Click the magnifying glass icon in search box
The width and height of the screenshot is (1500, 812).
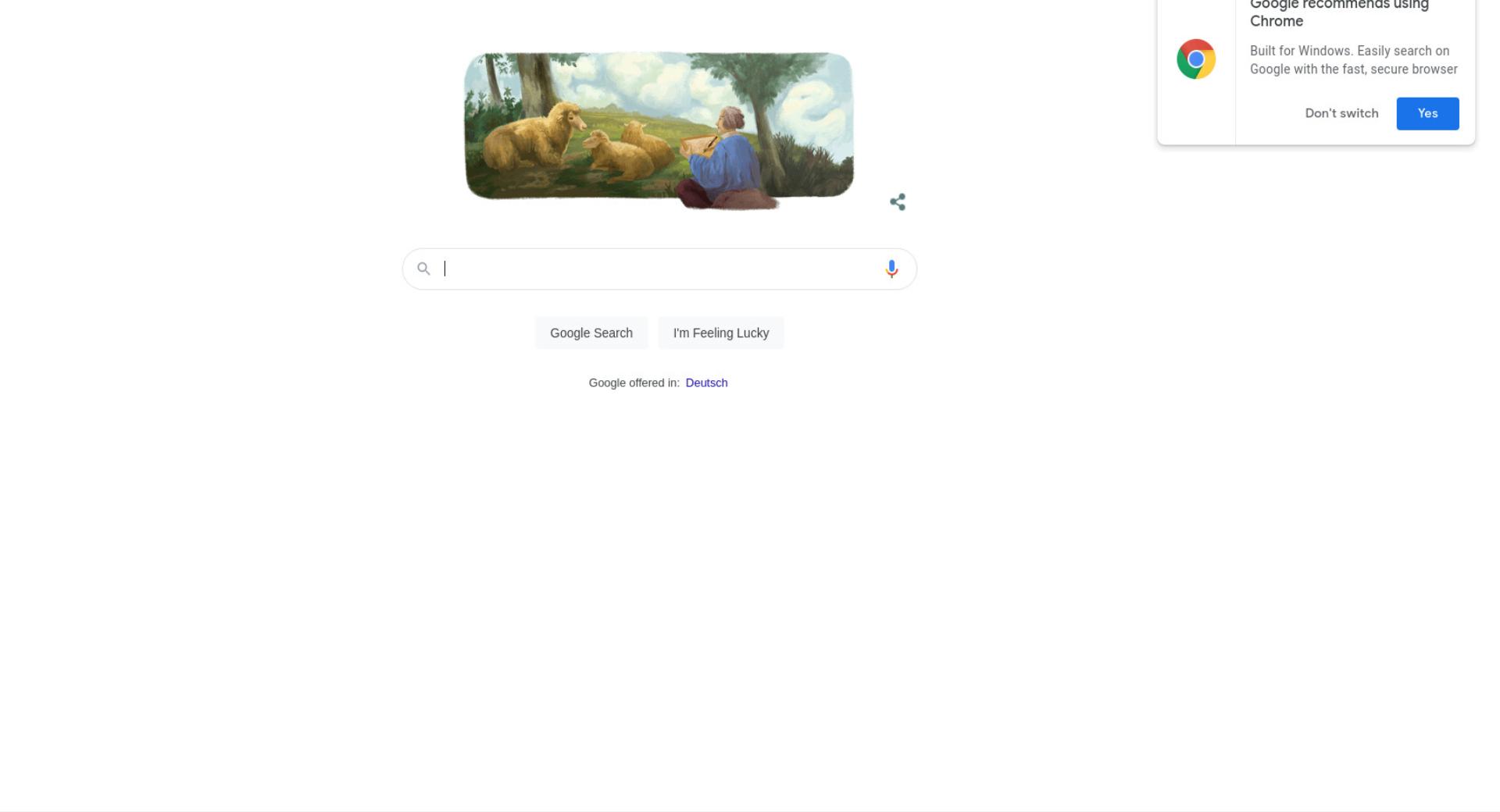(423, 269)
